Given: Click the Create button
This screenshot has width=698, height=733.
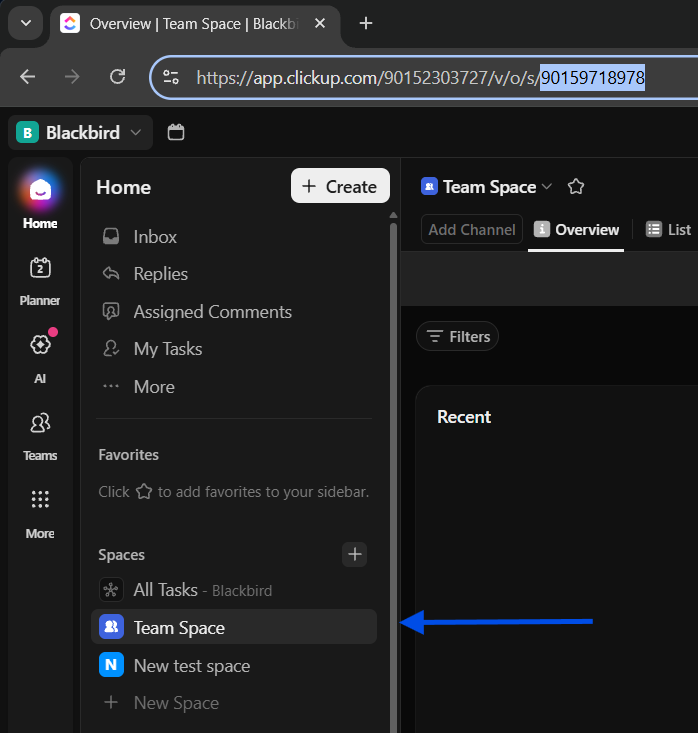Looking at the screenshot, I should pos(340,186).
